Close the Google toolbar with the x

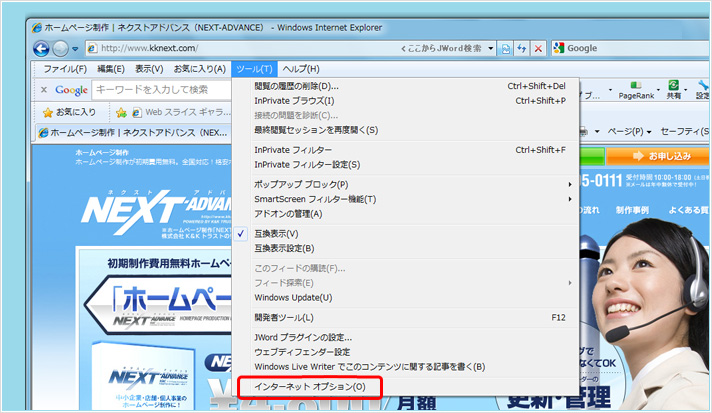pos(44,90)
